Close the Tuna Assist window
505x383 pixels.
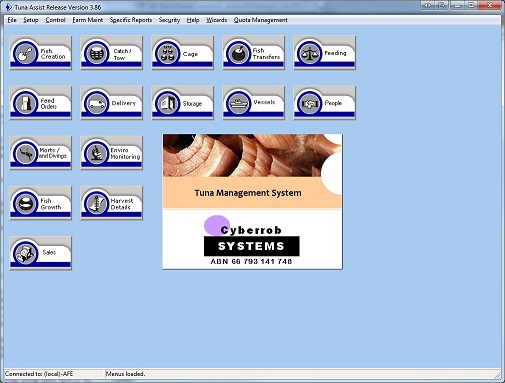click(x=490, y=5)
